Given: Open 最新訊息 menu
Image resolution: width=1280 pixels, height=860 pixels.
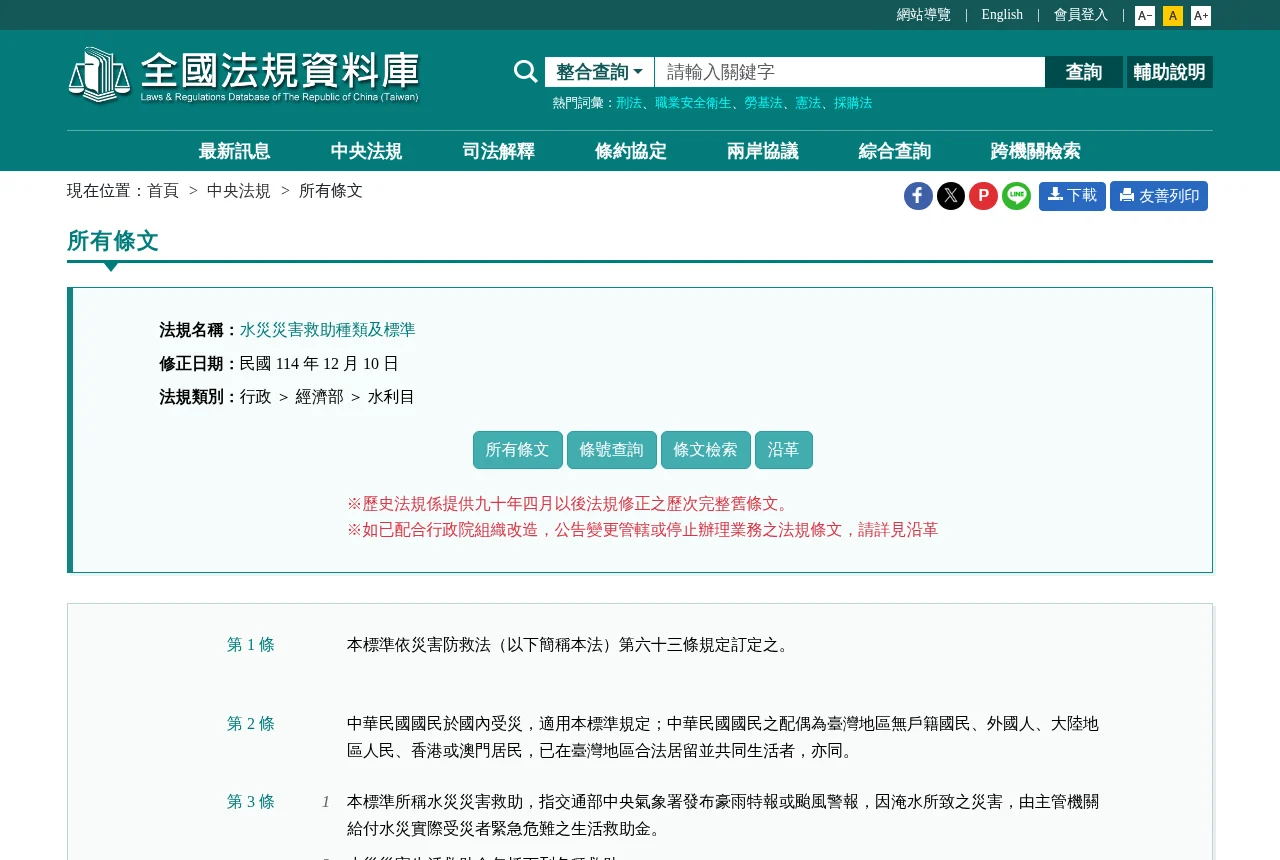Looking at the screenshot, I should point(234,152).
